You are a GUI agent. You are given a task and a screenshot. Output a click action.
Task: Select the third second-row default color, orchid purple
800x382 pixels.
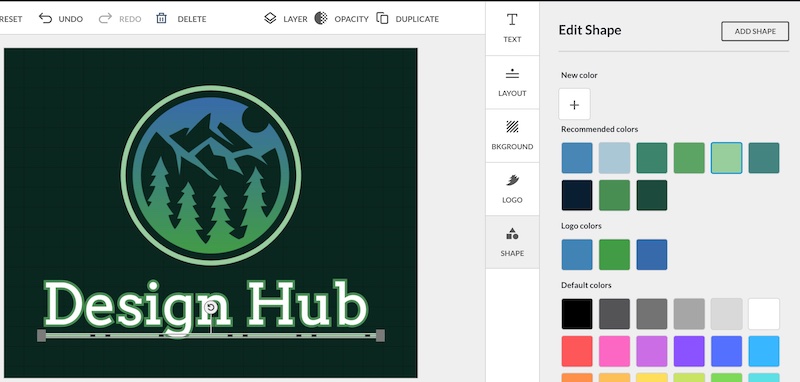tap(652, 351)
